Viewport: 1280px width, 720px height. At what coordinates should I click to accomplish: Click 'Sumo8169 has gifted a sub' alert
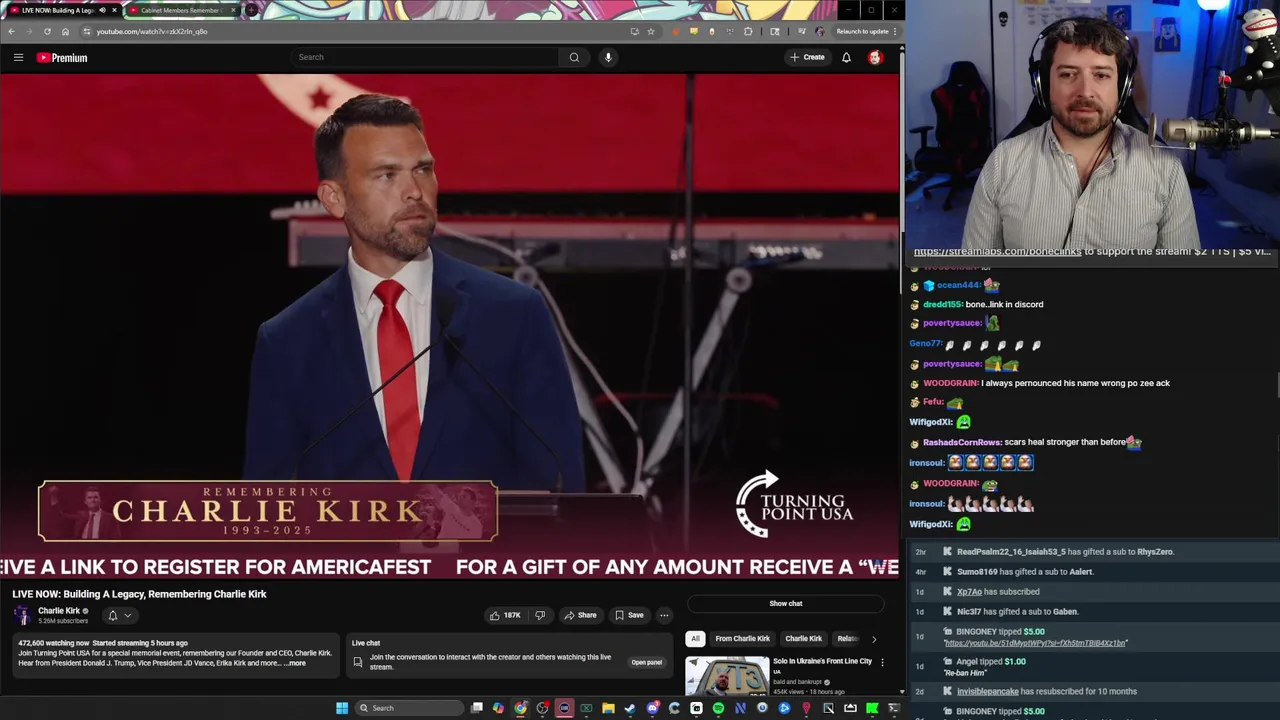pos(1025,571)
